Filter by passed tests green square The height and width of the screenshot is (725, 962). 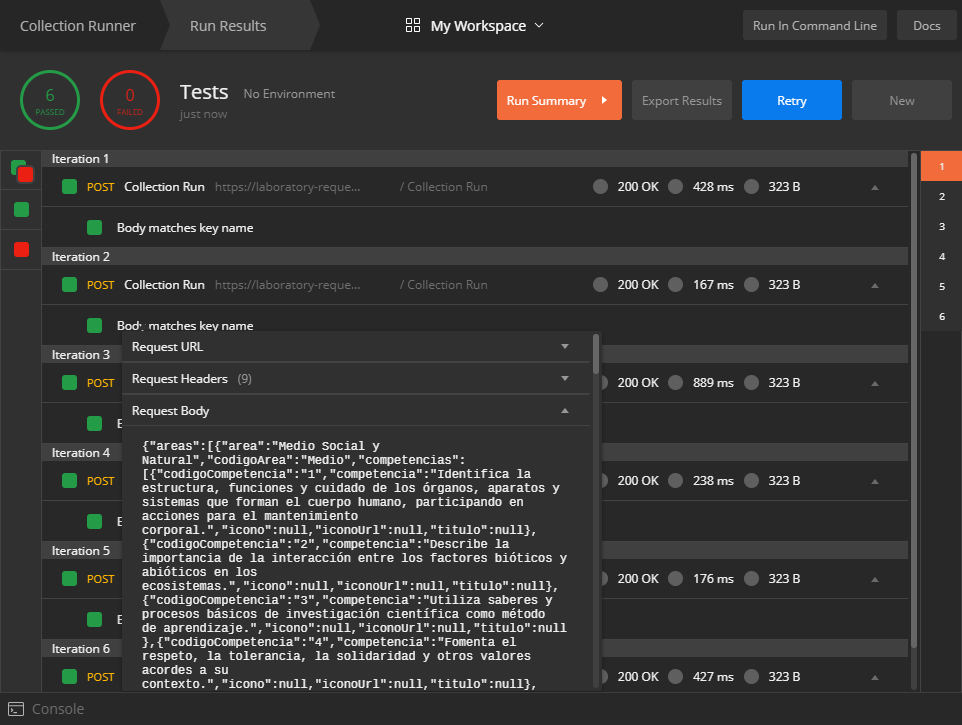click(21, 210)
